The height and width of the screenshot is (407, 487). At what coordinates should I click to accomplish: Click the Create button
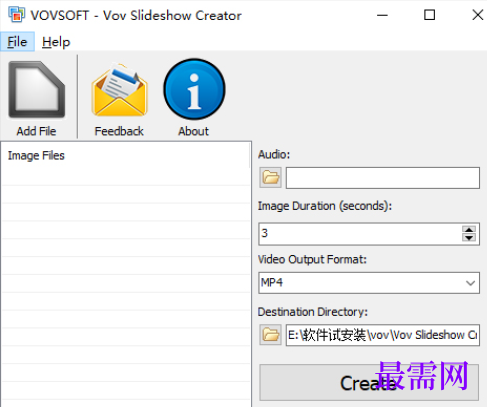[x=369, y=383]
